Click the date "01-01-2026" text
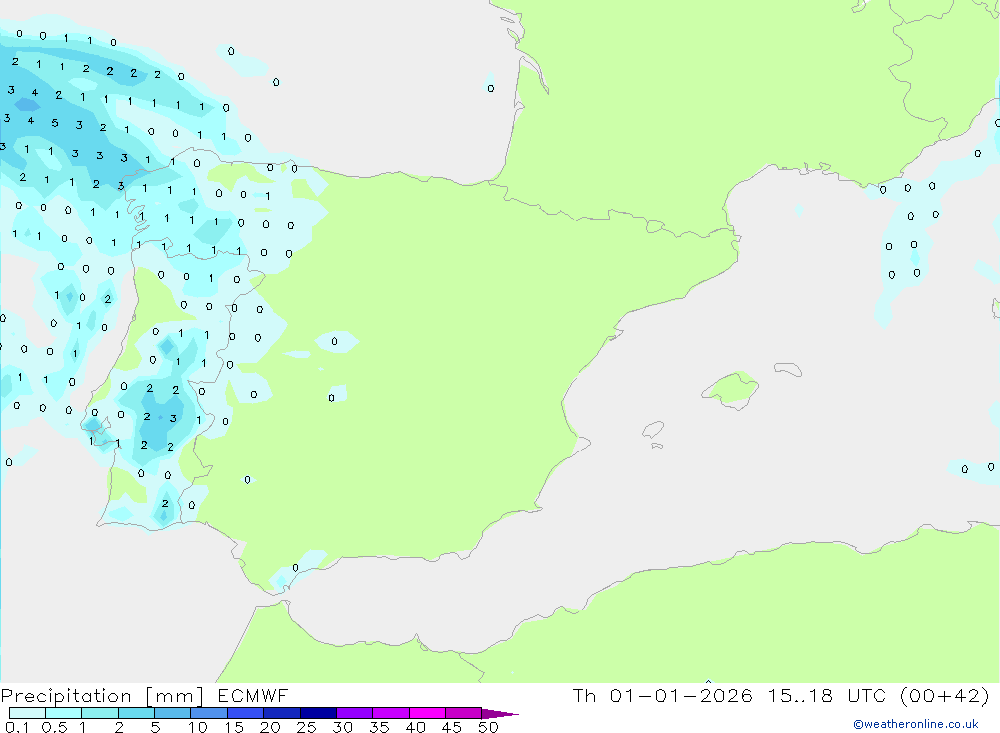 point(681,695)
